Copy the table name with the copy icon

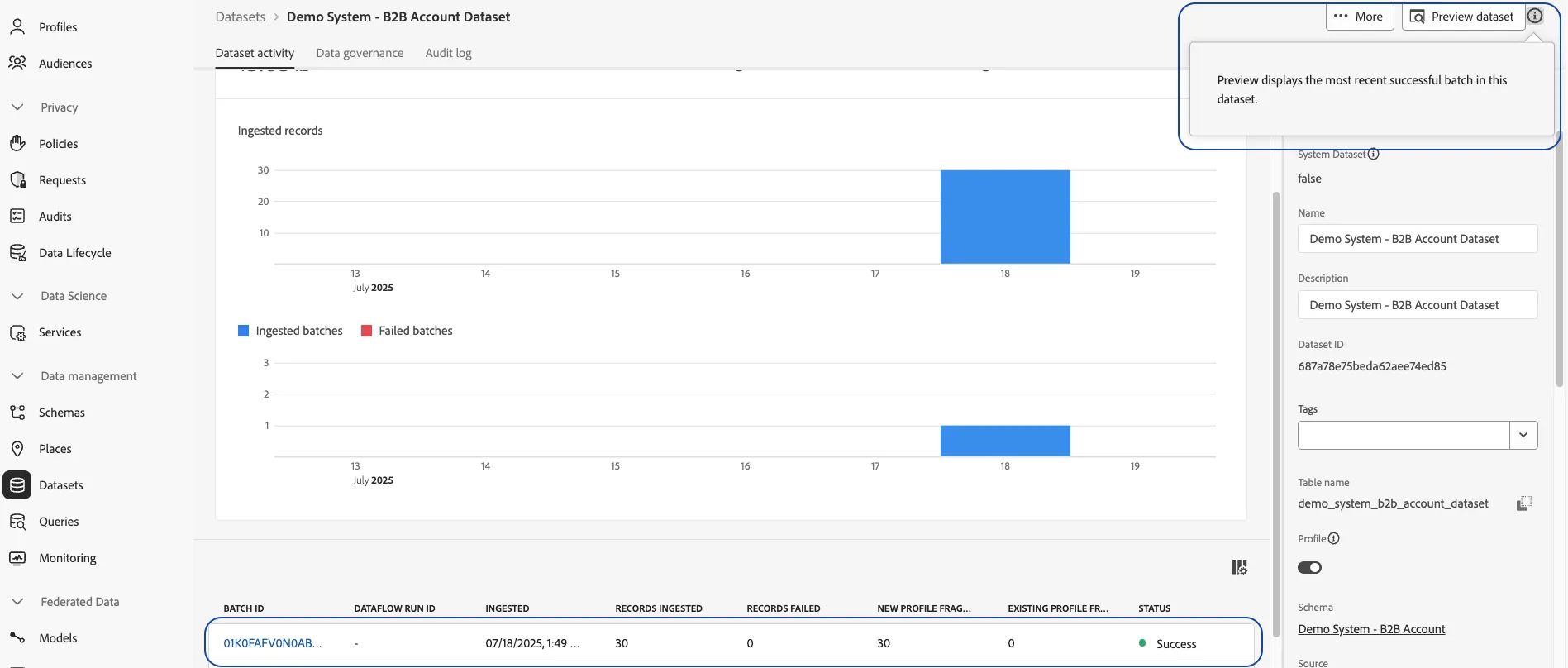pyautogui.click(x=1524, y=503)
